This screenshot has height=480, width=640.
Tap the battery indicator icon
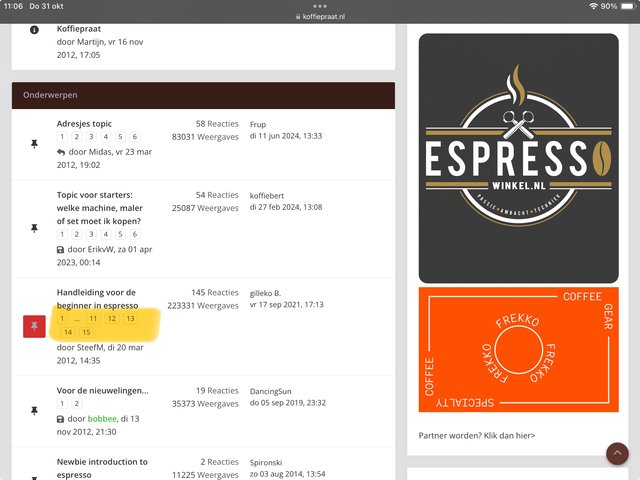628,6
